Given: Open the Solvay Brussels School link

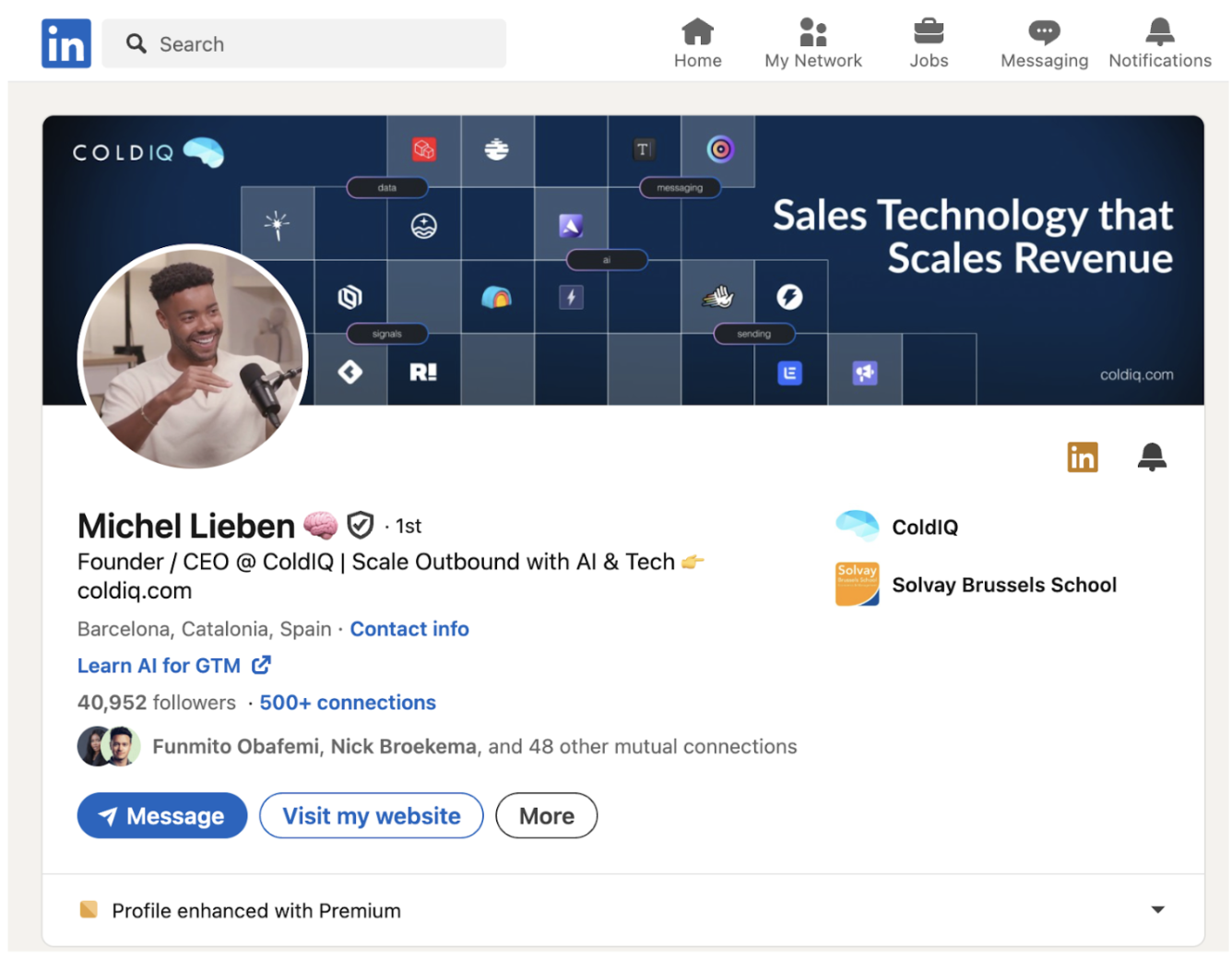Looking at the screenshot, I should click(x=1004, y=585).
